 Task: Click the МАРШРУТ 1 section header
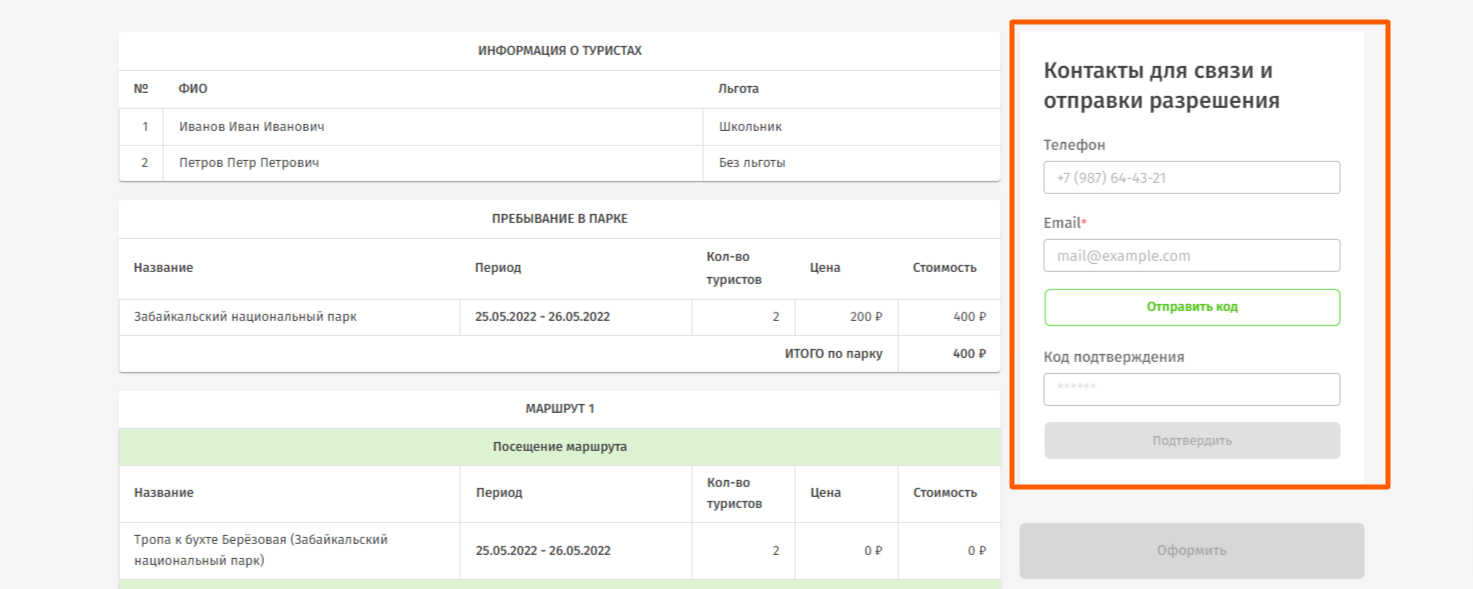pyautogui.click(x=559, y=409)
